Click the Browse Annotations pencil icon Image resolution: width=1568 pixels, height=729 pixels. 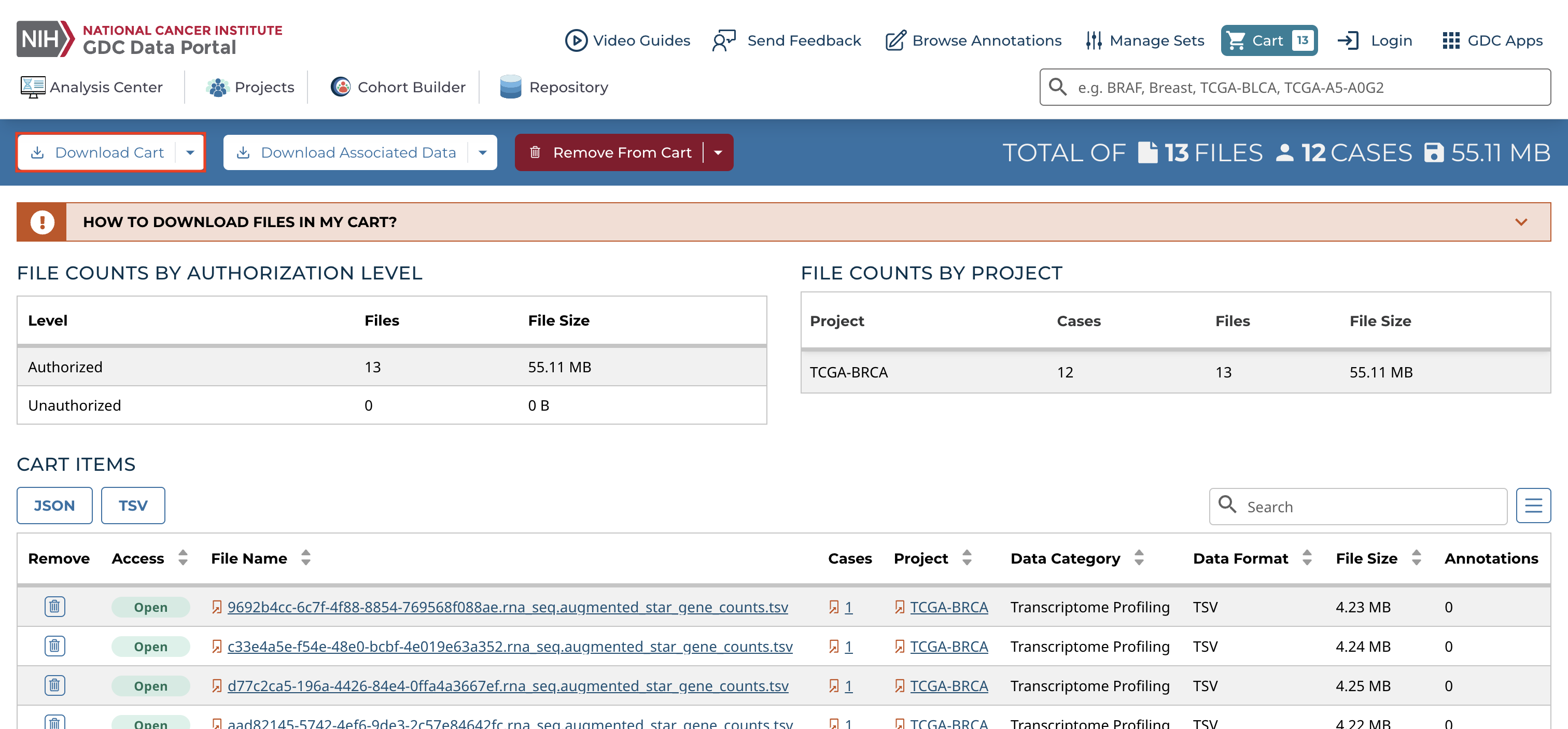895,41
